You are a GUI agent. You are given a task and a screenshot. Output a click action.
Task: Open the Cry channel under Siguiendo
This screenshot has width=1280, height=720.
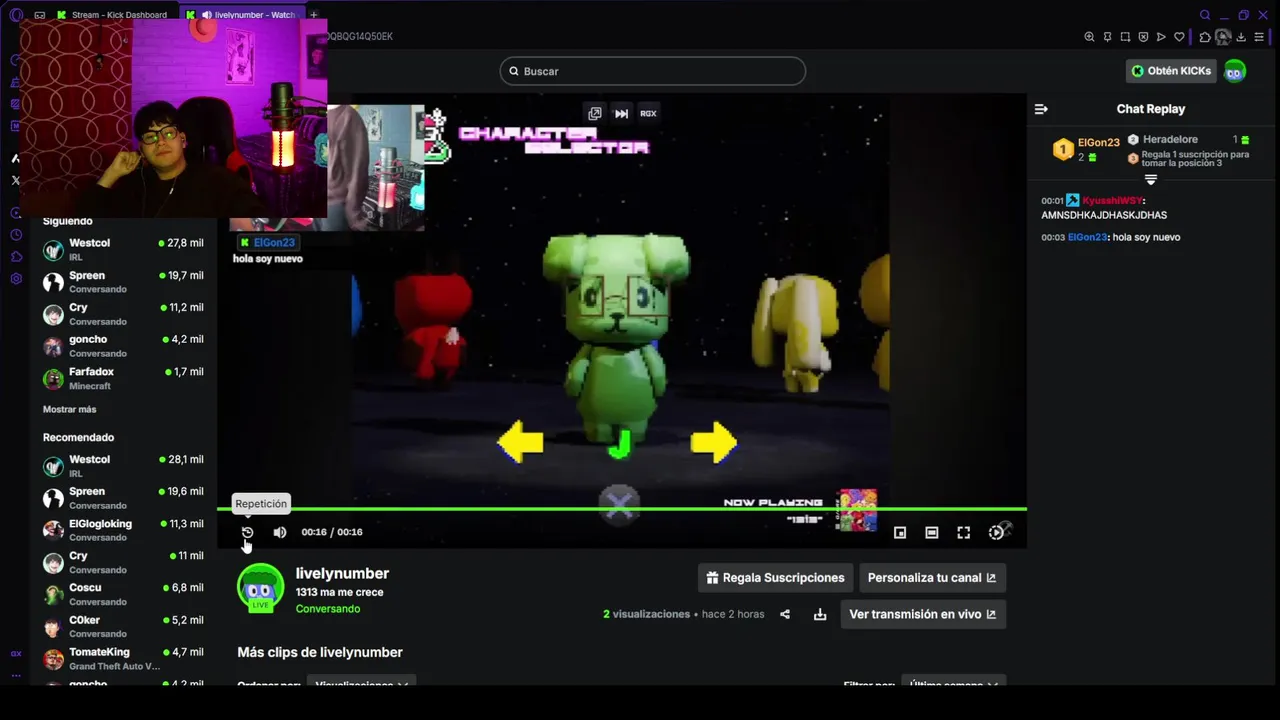123,314
